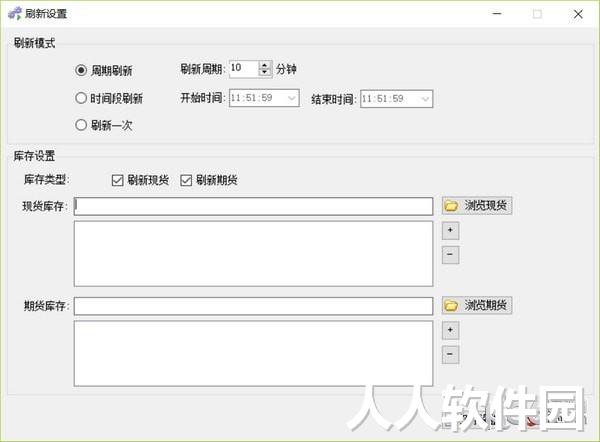
Task: Focus the 现货库存 path text field
Action: click(x=253, y=206)
